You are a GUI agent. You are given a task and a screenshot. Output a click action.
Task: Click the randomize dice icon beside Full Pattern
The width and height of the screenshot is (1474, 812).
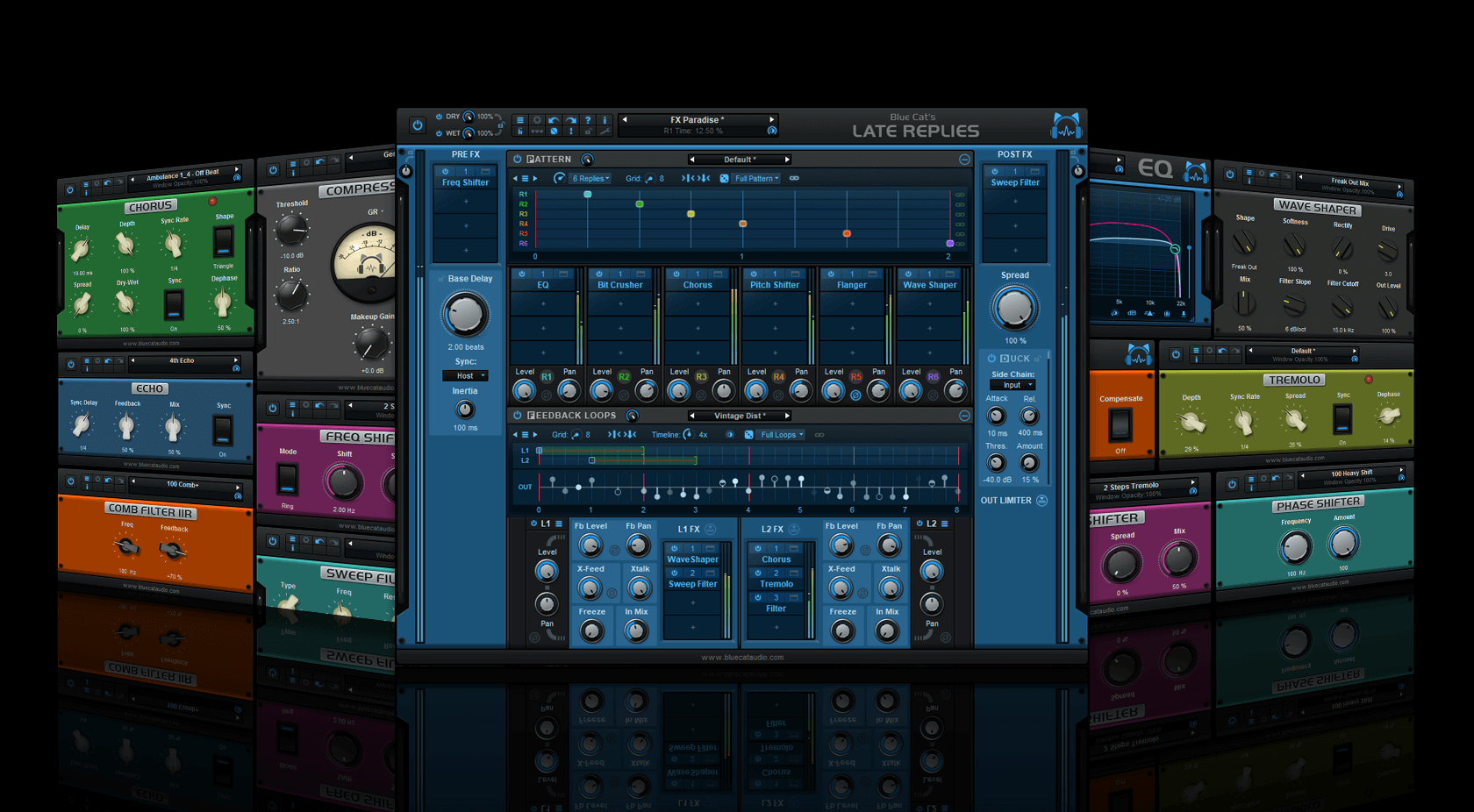pyautogui.click(x=724, y=179)
